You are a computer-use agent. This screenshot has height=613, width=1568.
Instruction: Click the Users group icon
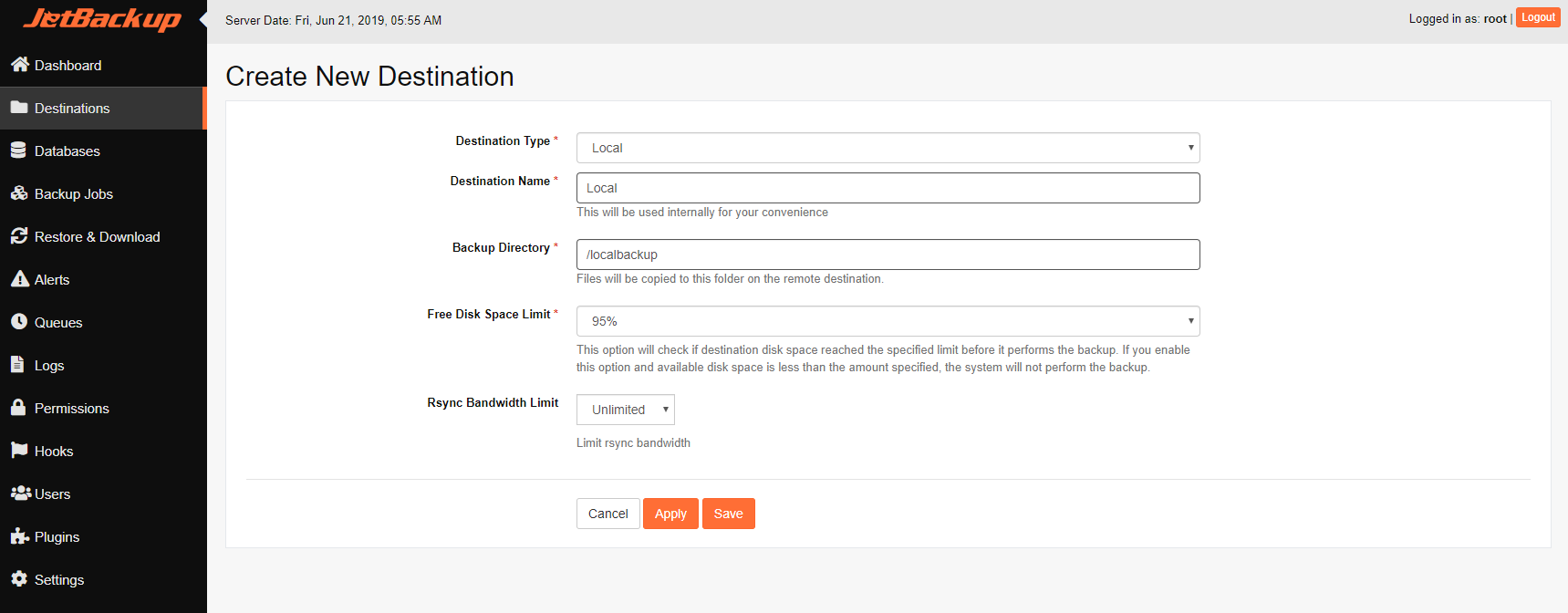point(21,493)
